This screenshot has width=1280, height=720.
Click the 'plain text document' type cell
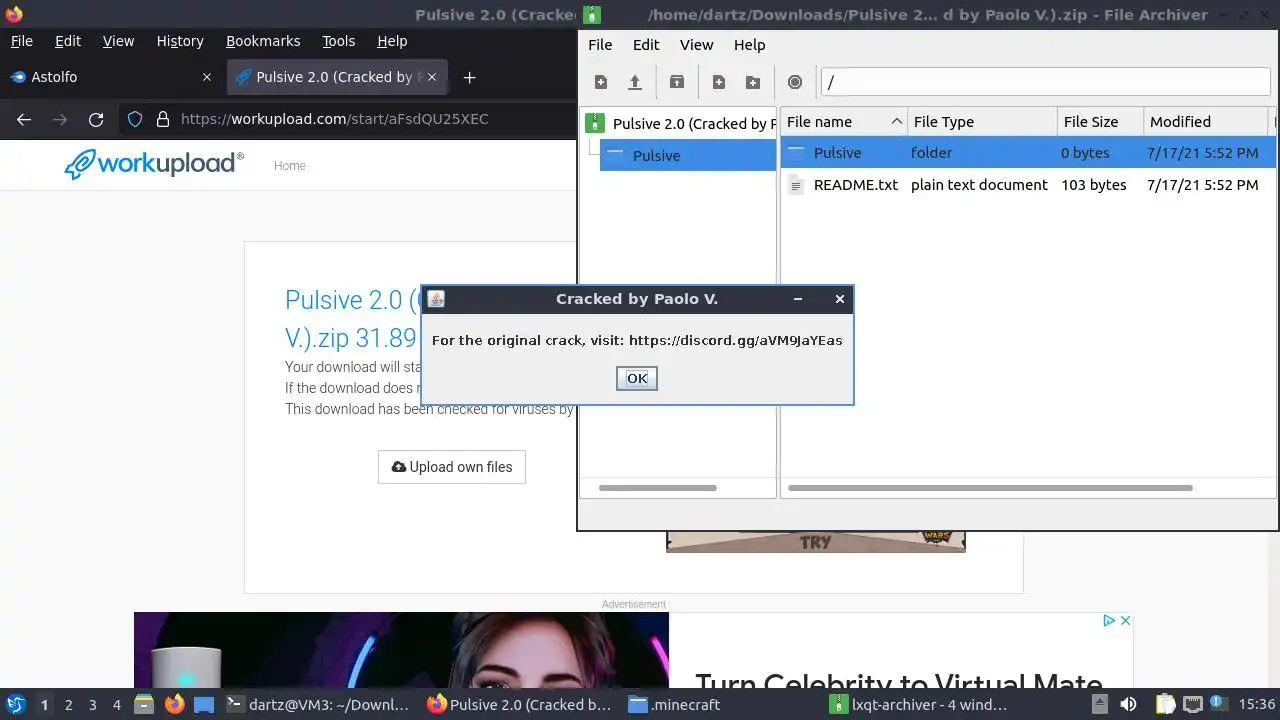(979, 185)
